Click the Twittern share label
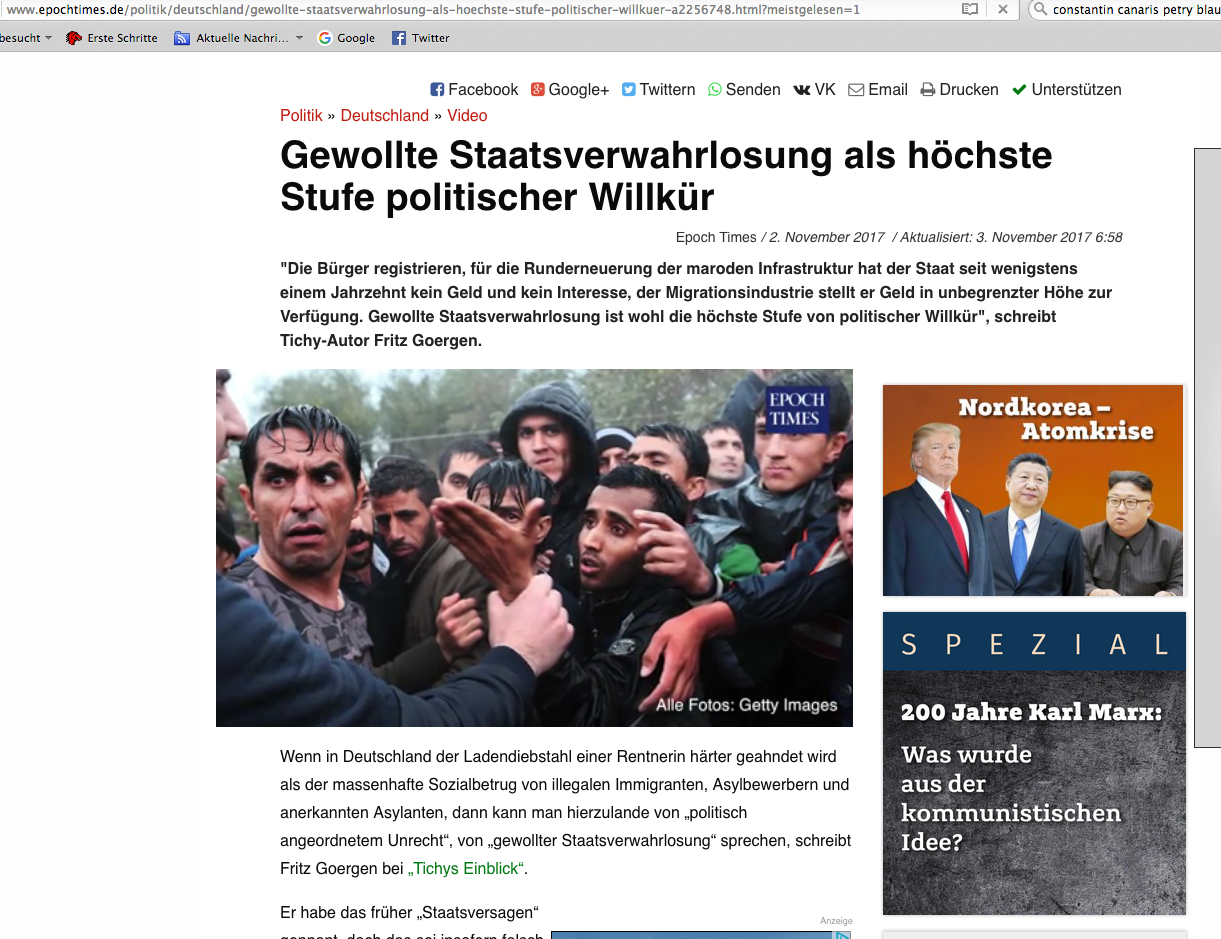The image size is (1221, 939). pyautogui.click(x=667, y=90)
